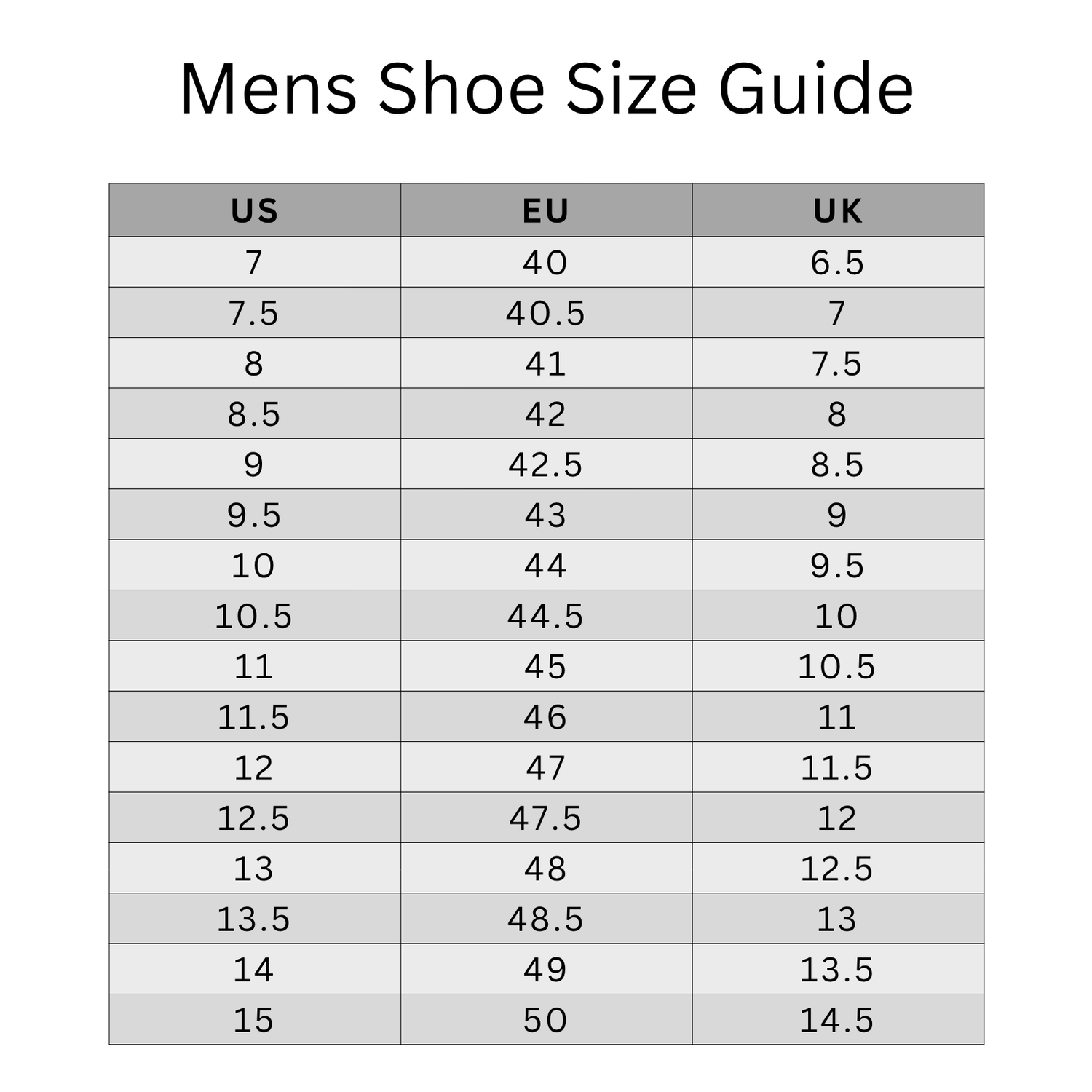Viewport: 1092px width, 1092px height.
Task: Select the EU size 40.5 cell
Action: click(546, 313)
